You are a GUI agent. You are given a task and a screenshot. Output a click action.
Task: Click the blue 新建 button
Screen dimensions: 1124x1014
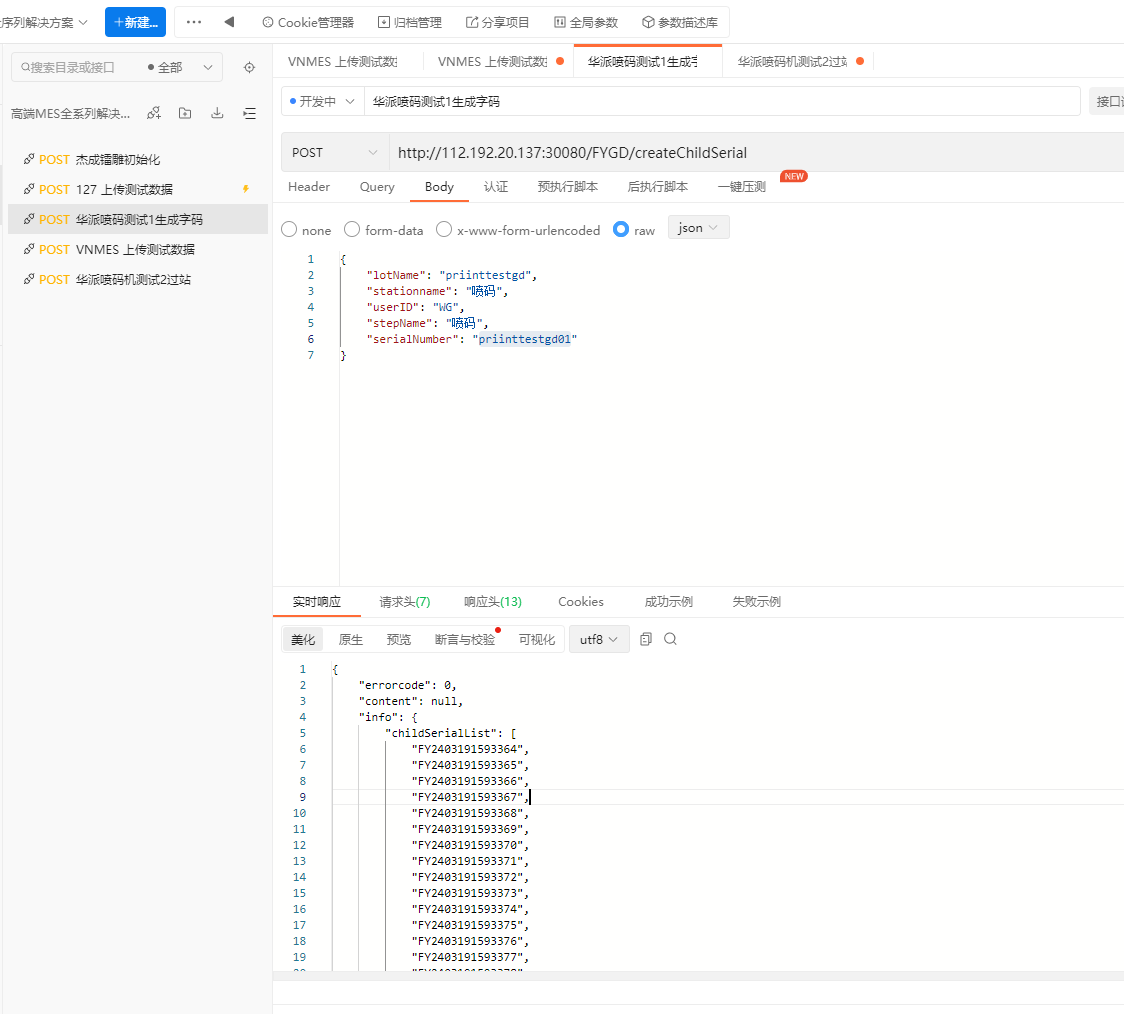tap(135, 22)
